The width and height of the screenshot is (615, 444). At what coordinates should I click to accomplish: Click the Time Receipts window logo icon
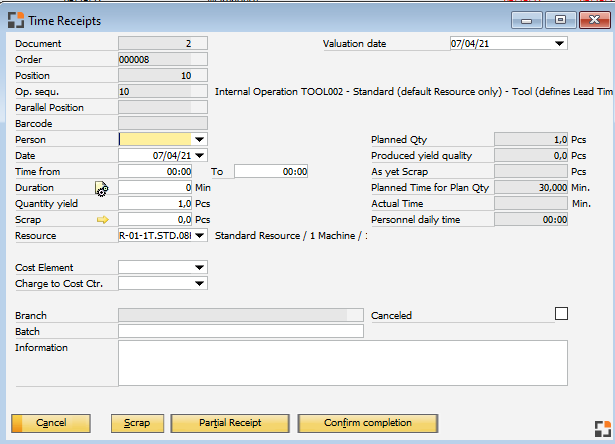[16, 19]
